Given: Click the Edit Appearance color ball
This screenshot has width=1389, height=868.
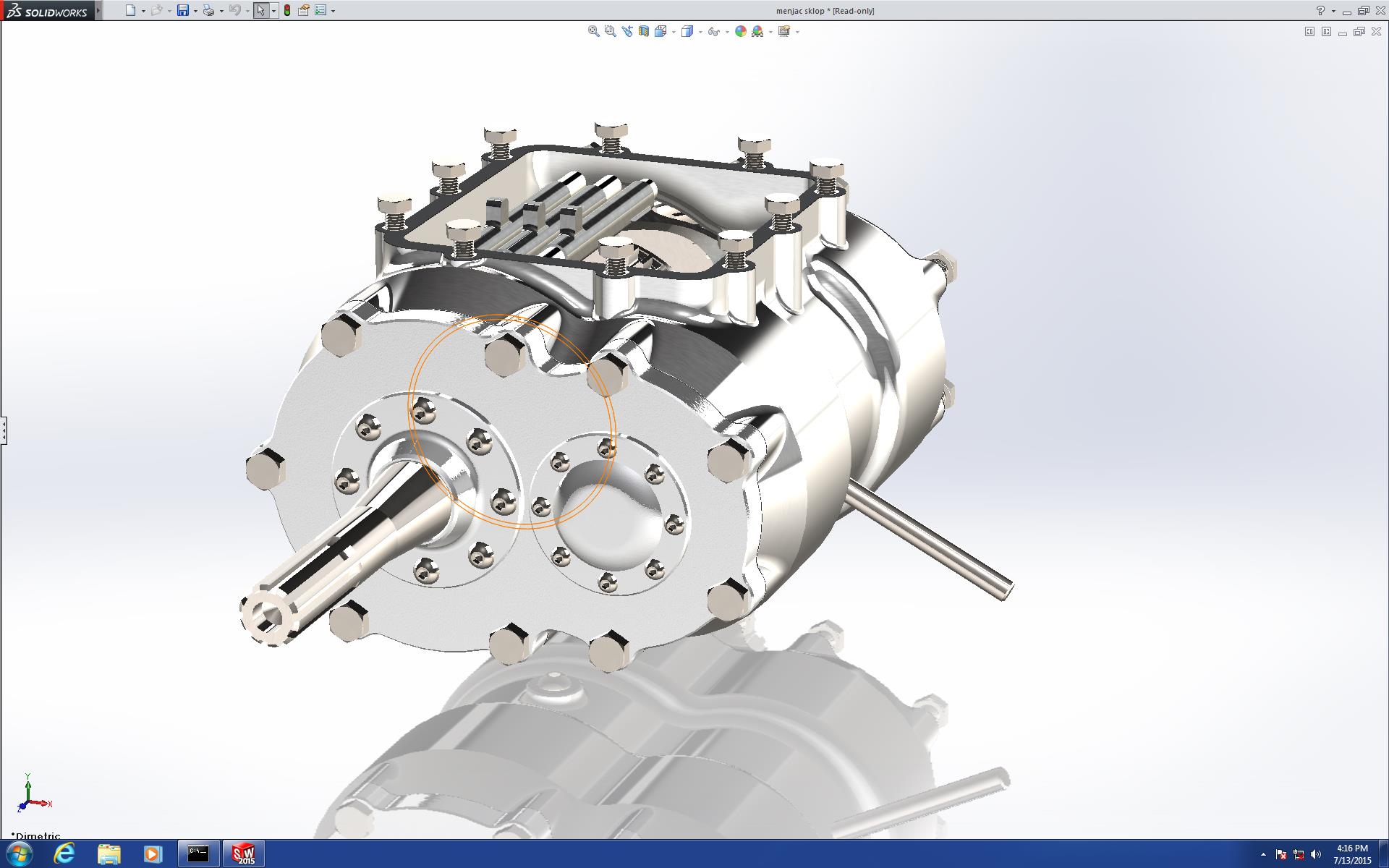Looking at the screenshot, I should click(x=740, y=31).
